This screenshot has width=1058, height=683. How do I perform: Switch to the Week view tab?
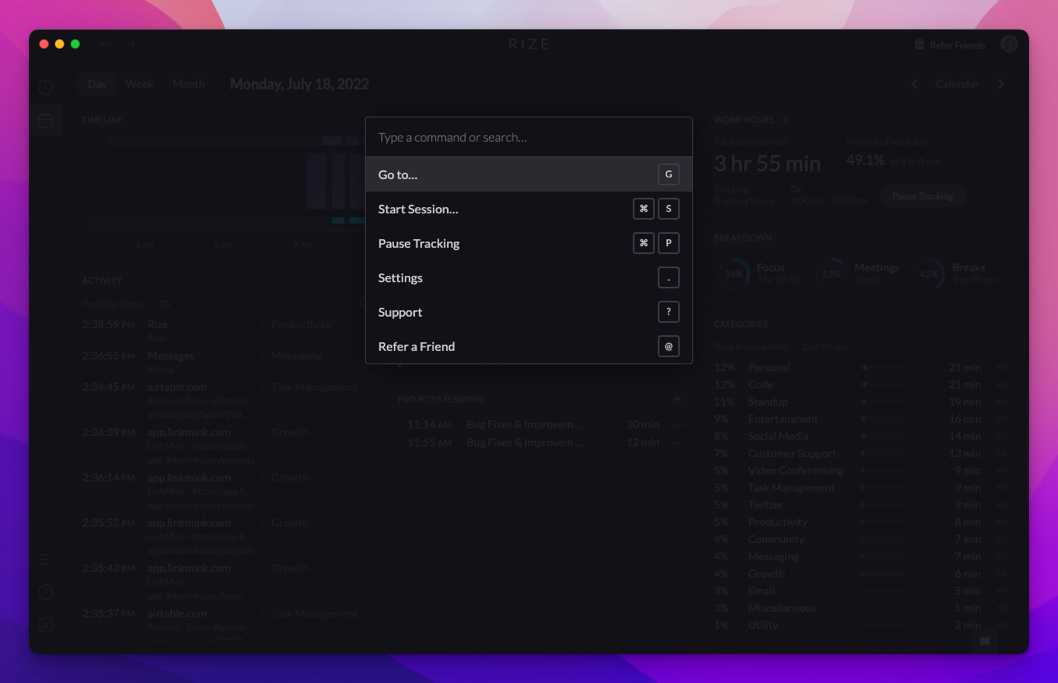point(140,84)
